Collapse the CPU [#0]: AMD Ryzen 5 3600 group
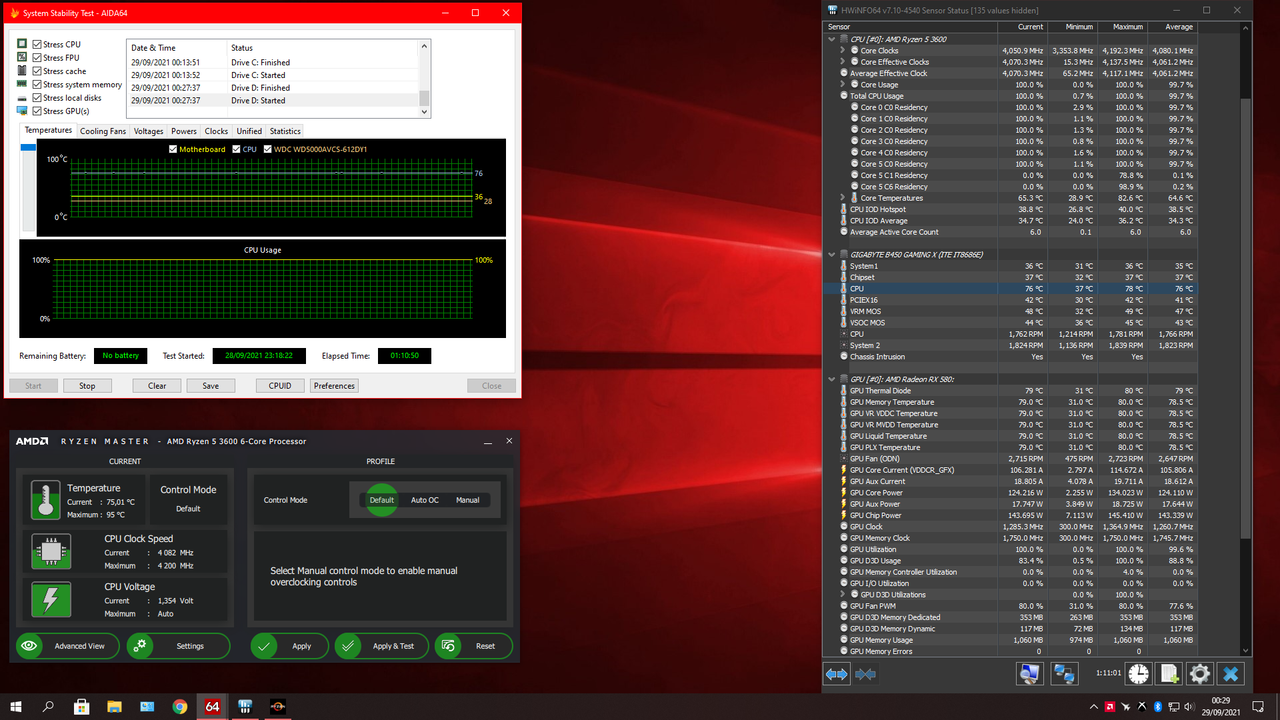 [x=831, y=39]
